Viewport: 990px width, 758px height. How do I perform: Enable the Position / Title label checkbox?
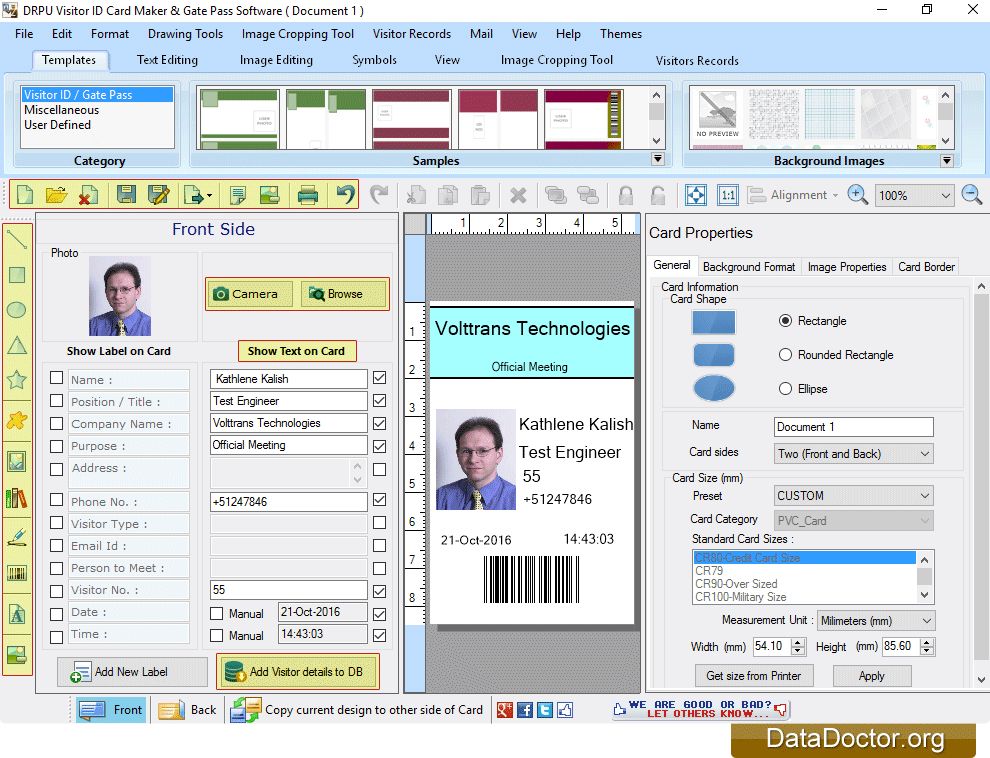[x=56, y=400]
